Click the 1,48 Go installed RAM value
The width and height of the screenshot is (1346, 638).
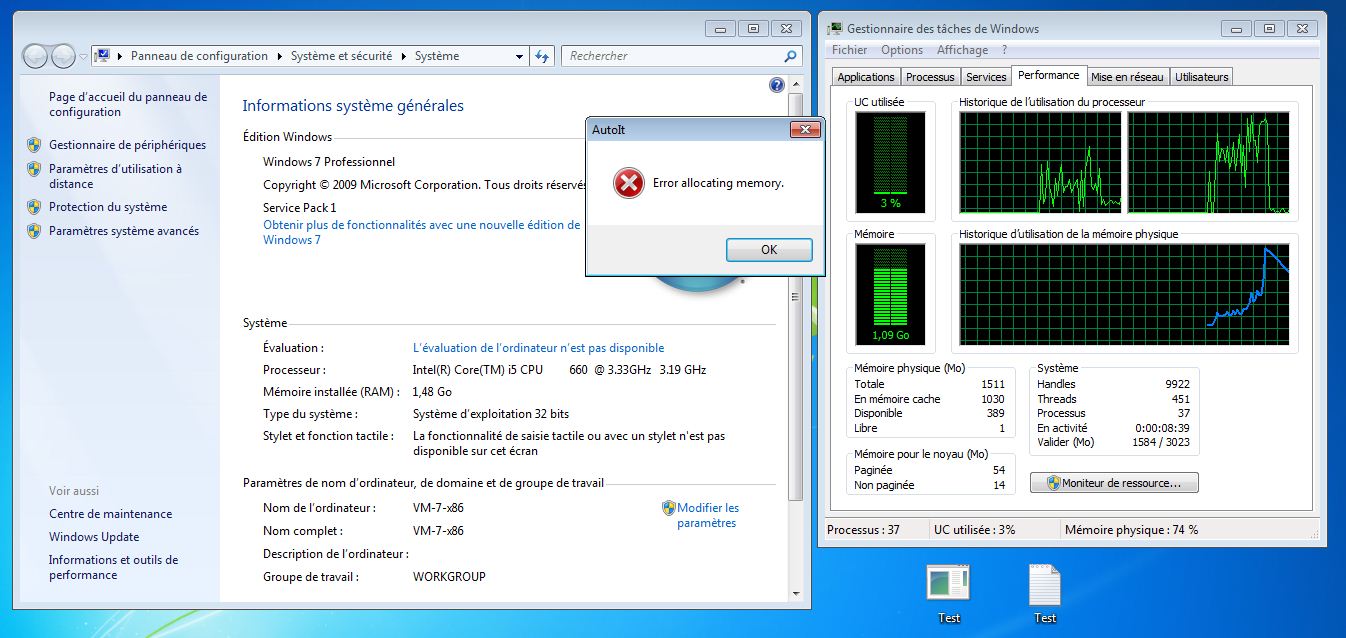click(432, 392)
